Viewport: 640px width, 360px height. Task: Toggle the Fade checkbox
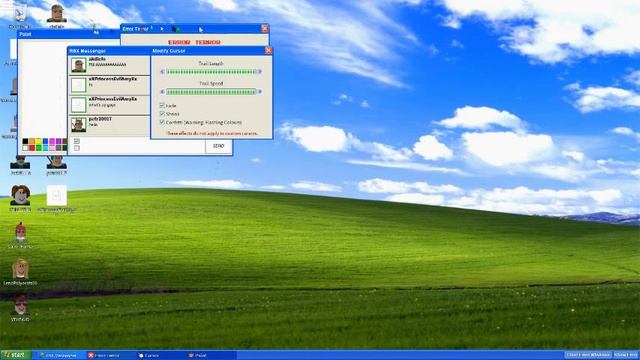coord(162,105)
